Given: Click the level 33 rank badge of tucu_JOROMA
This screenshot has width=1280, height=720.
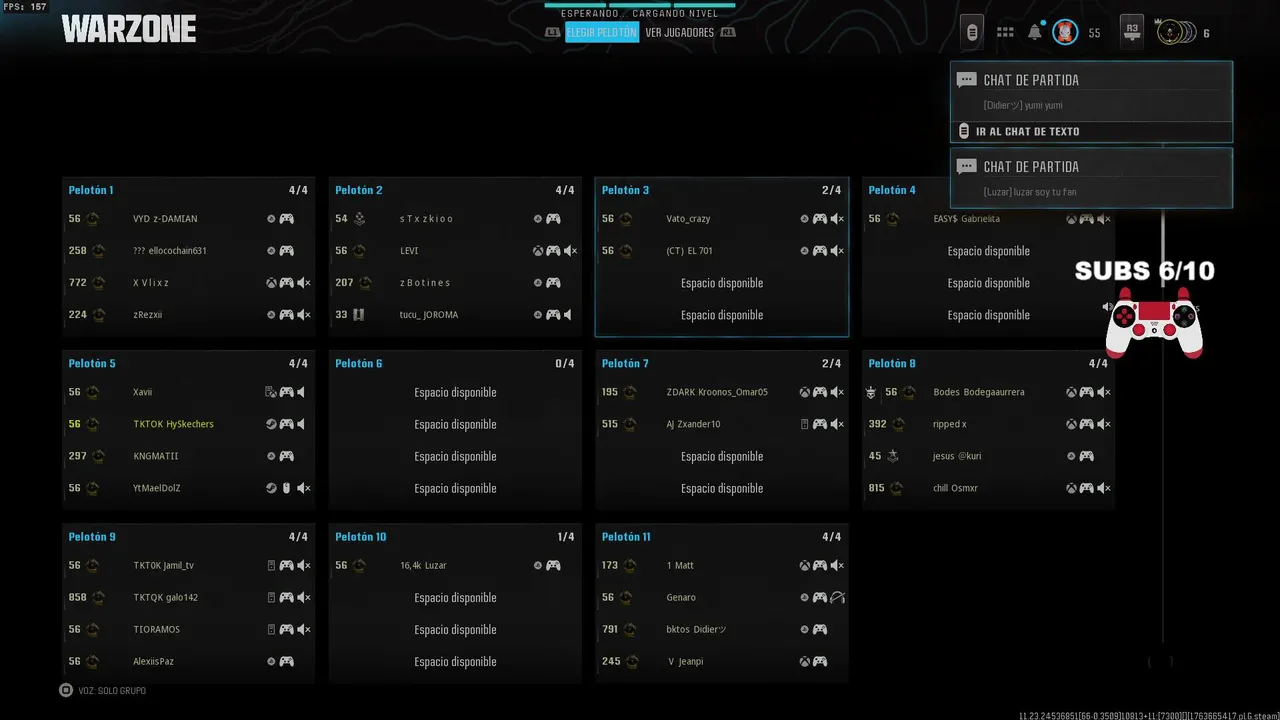Looking at the screenshot, I should pos(359,315).
